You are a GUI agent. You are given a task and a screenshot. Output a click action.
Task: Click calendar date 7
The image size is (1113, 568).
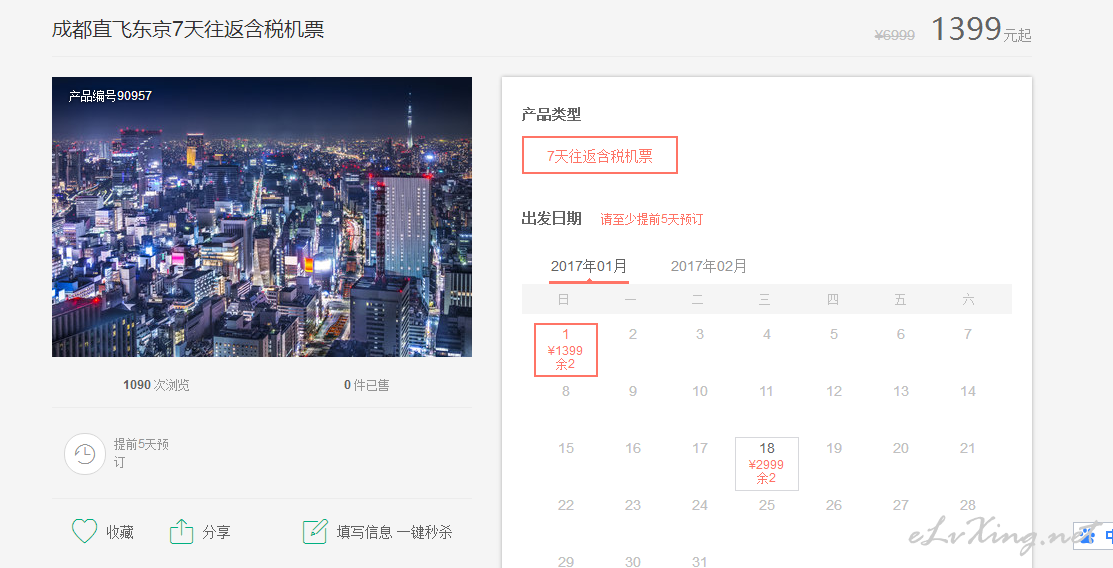click(x=967, y=334)
